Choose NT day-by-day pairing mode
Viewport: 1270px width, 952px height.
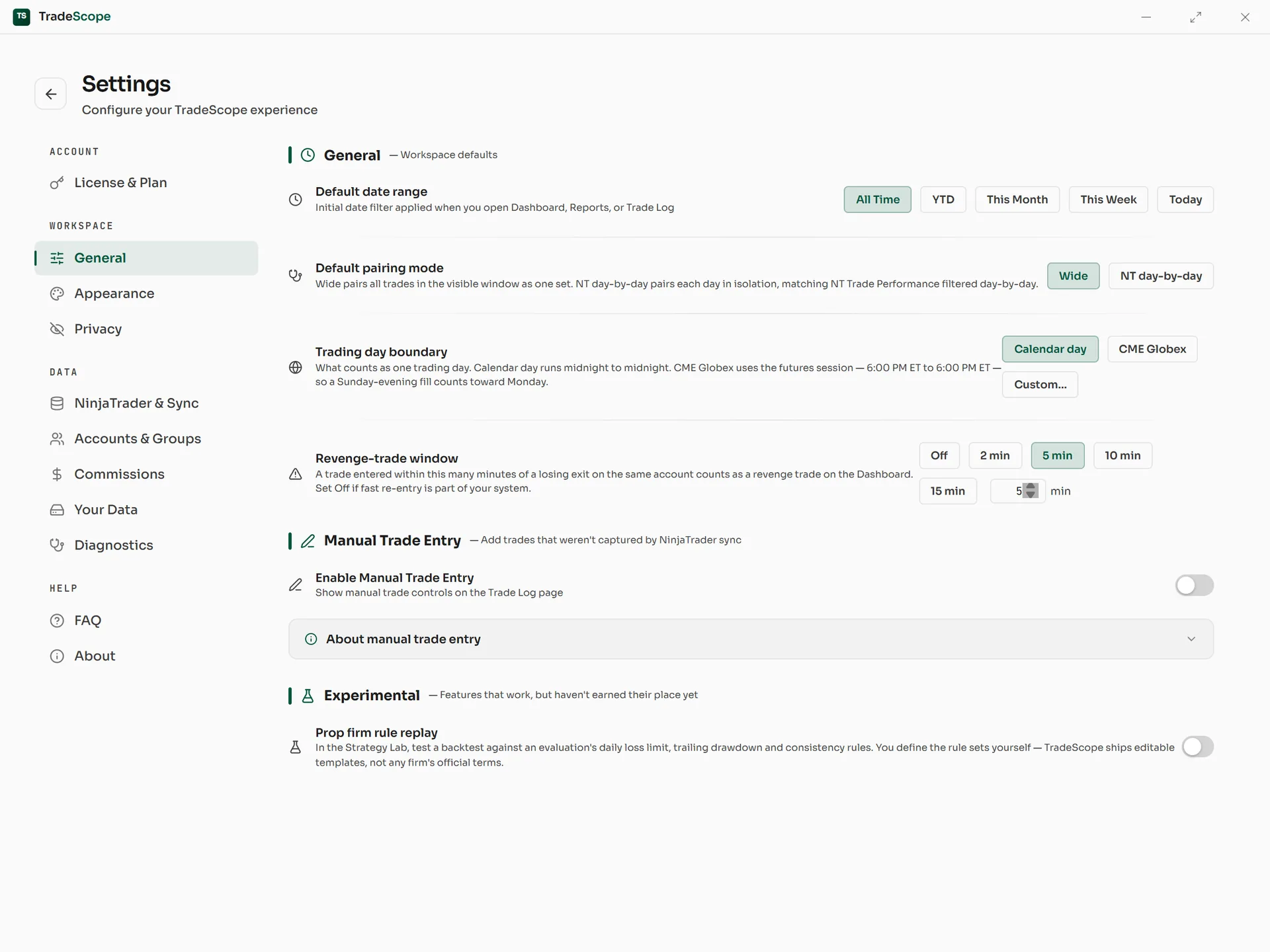click(x=1161, y=276)
